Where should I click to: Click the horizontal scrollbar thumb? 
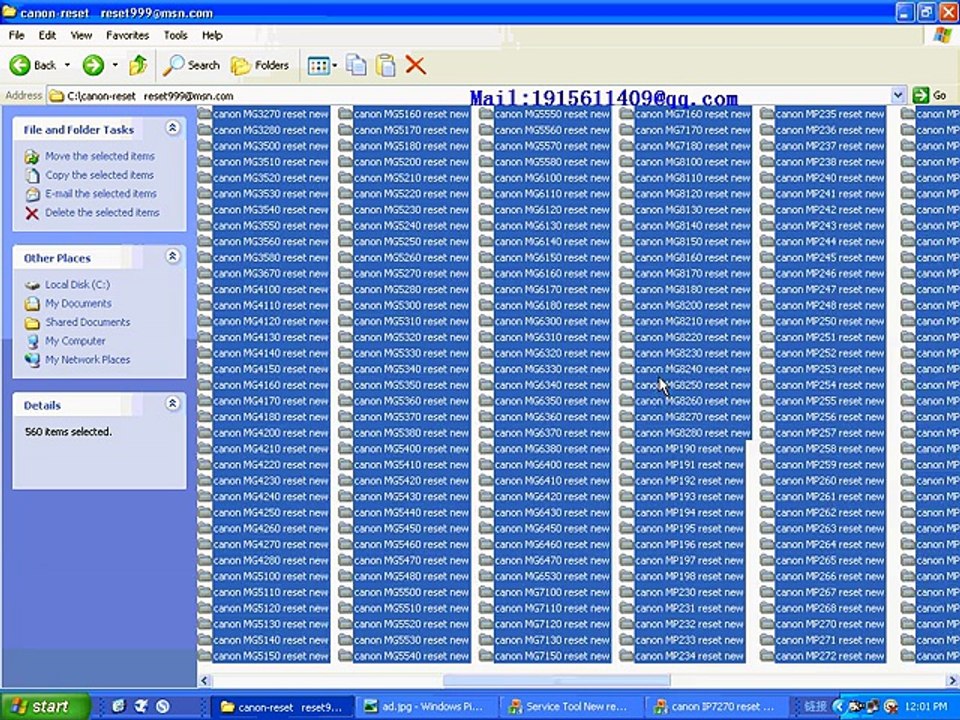tap(557, 680)
